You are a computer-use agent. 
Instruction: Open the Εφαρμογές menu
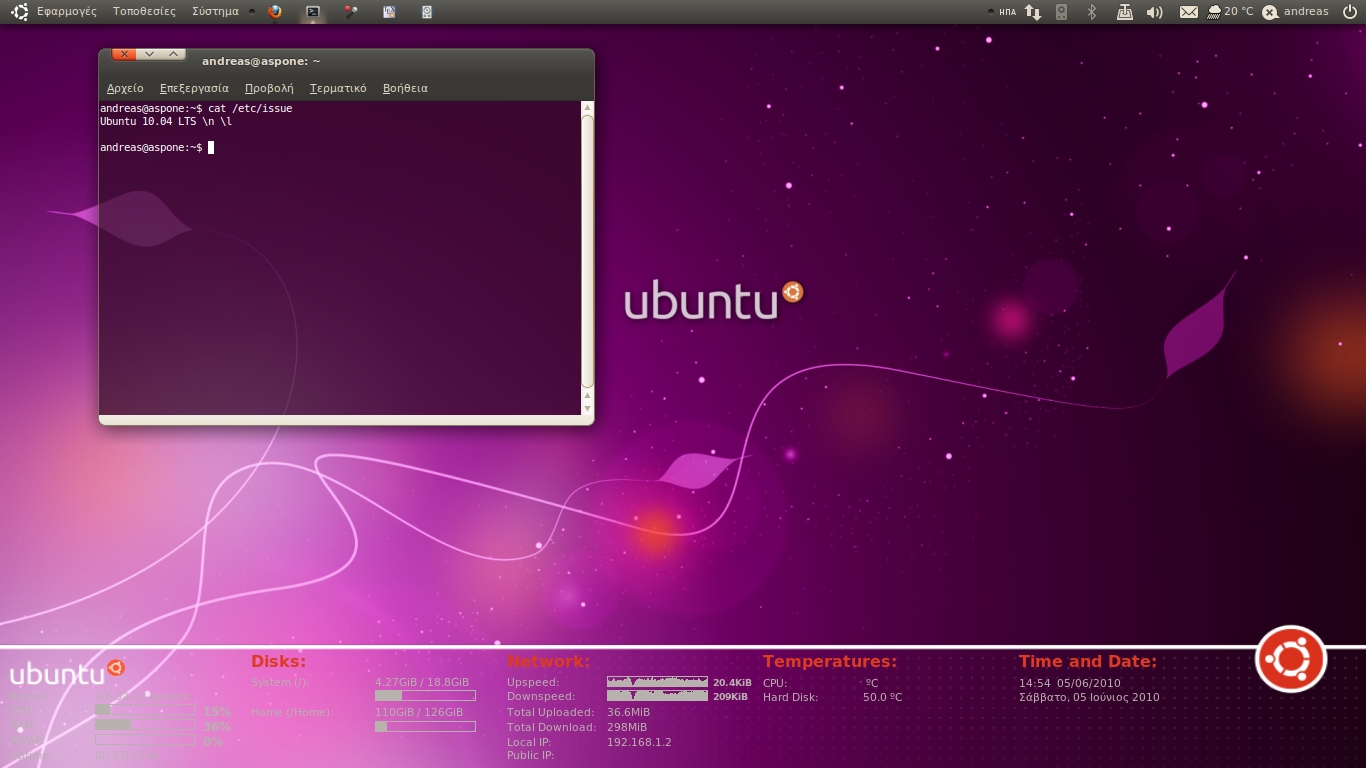click(x=66, y=12)
